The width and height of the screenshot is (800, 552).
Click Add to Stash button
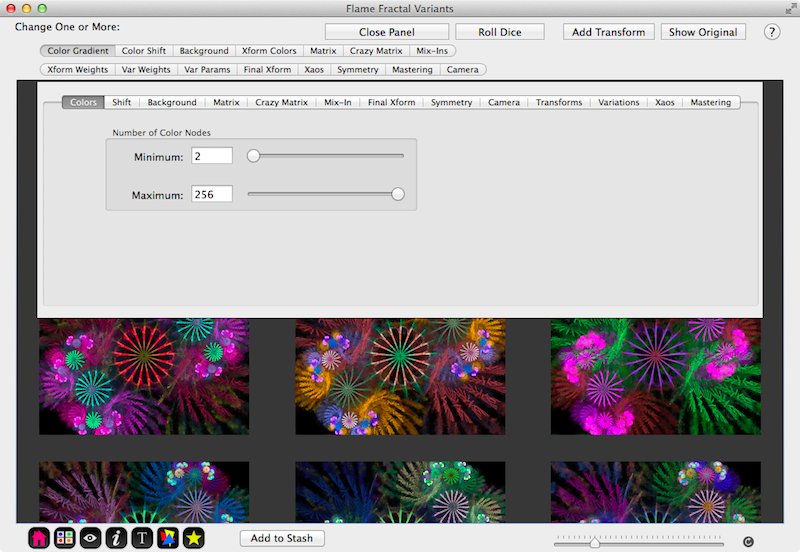pos(282,538)
